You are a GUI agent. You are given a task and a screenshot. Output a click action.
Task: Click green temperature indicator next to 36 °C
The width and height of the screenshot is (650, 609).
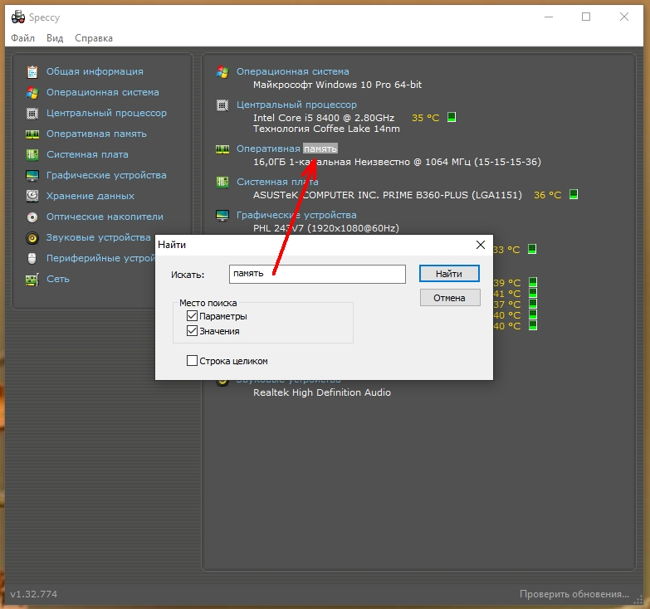coord(574,194)
